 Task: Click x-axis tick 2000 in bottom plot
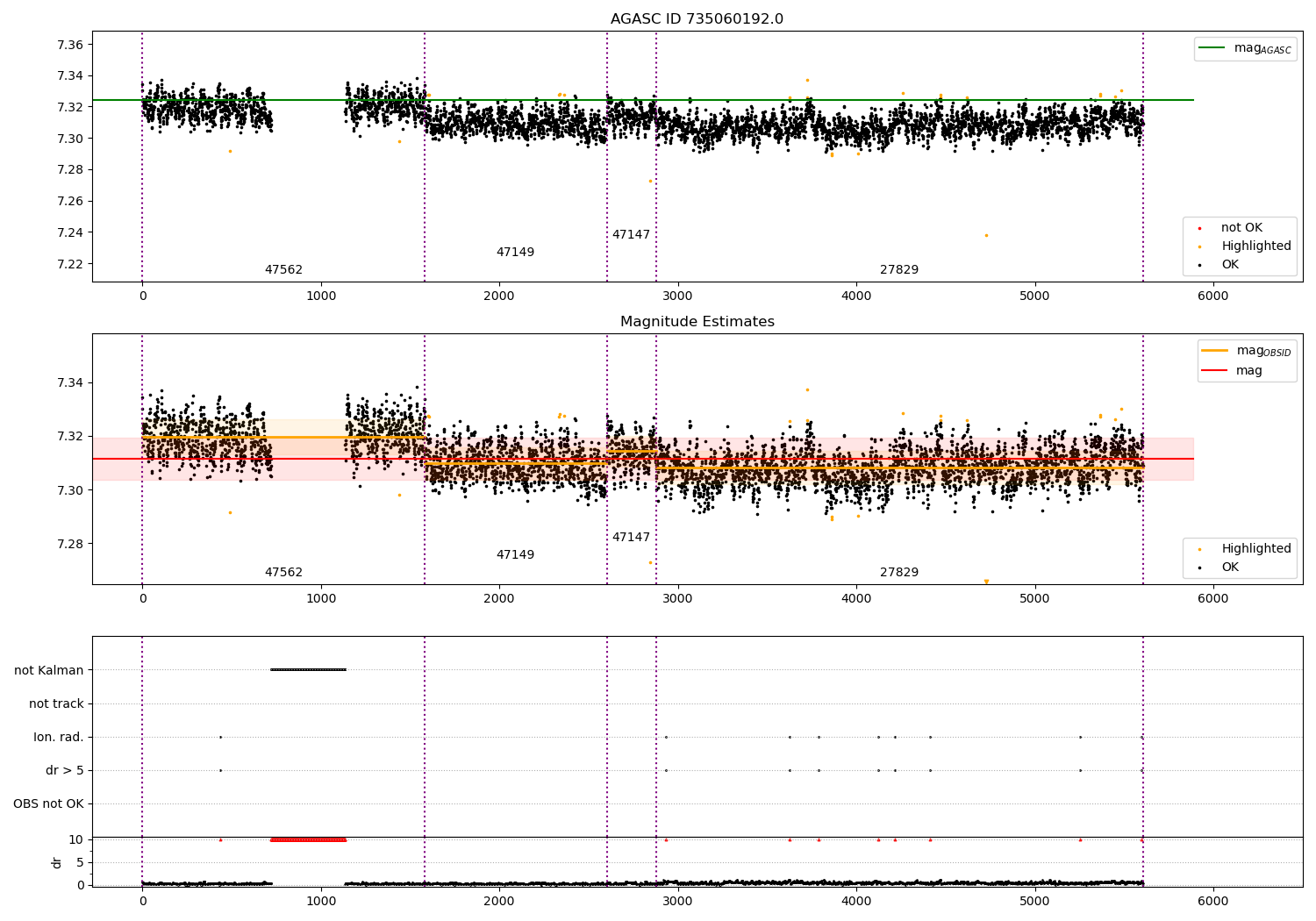tap(499, 901)
